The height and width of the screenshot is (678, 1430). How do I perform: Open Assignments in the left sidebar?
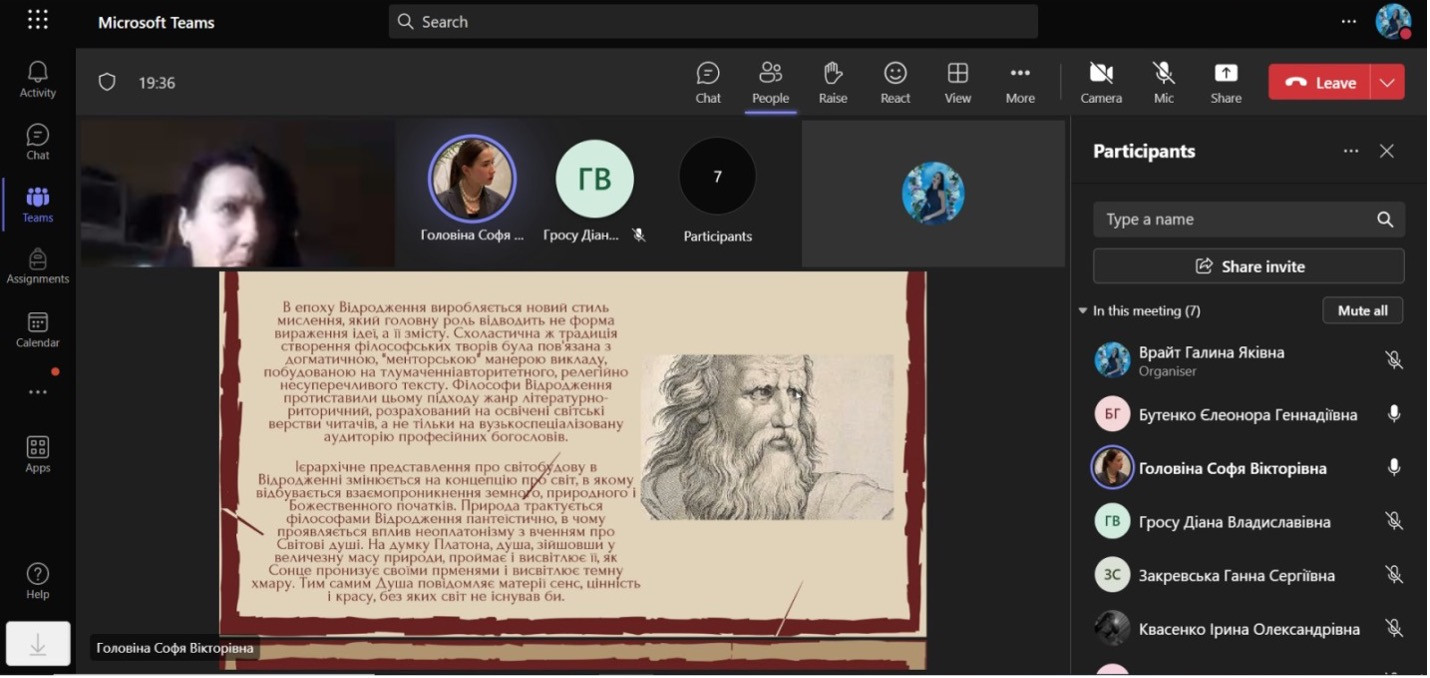click(x=38, y=266)
